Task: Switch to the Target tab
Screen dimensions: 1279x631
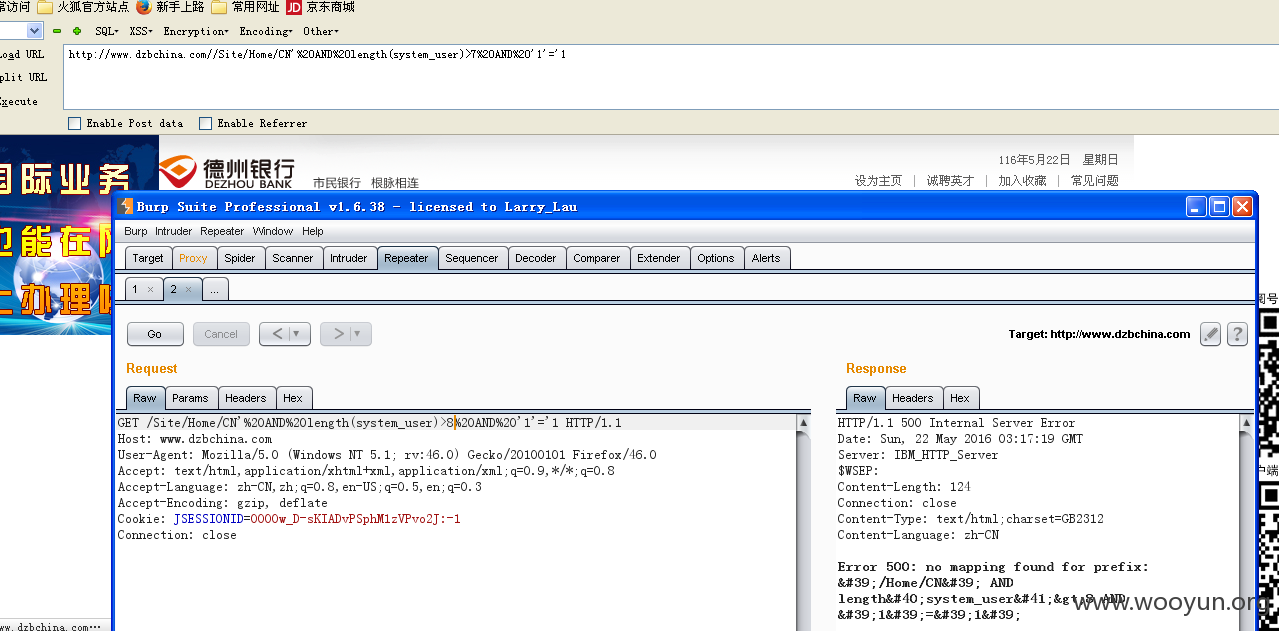Action: coord(148,258)
